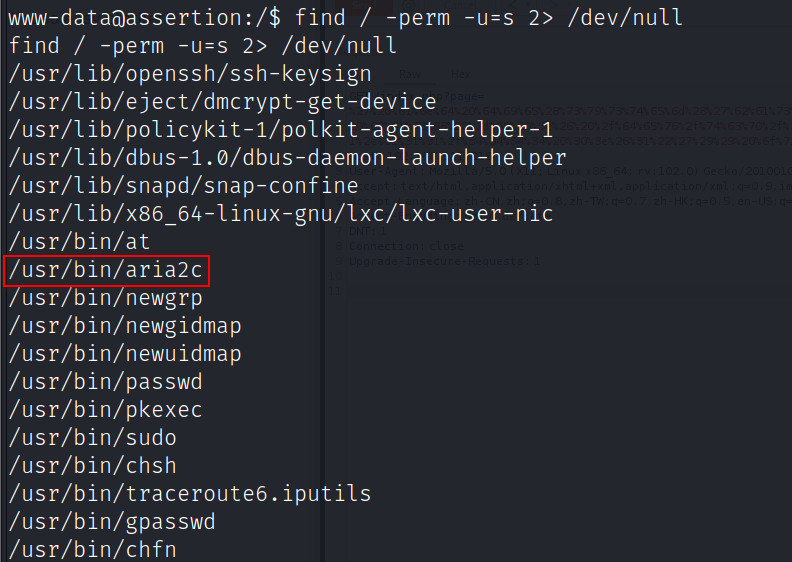The image size is (792, 562).
Task: Click the /usr/bin/passwd output line
Action: coord(106,382)
